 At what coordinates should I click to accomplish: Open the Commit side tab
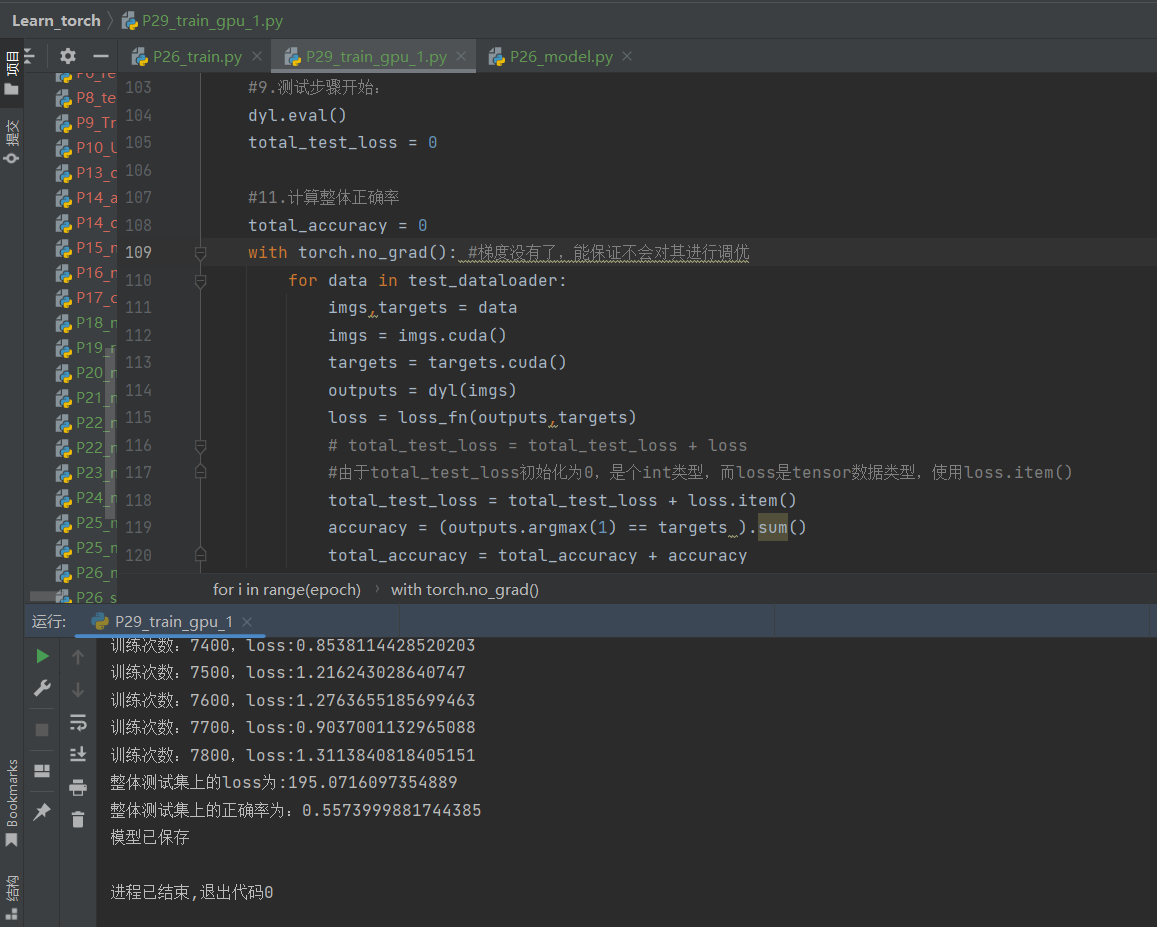tap(12, 141)
